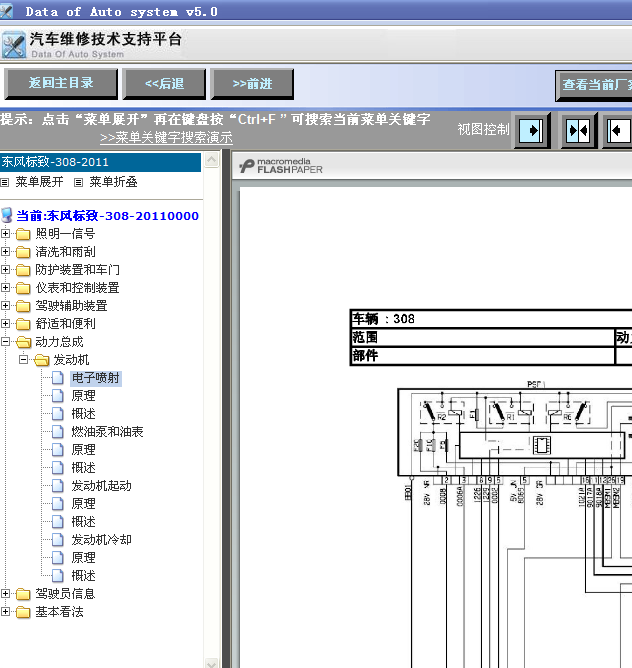Image resolution: width=632 pixels, height=668 pixels.
Task: Select 当前:东风标致-308-20110000 root node
Action: (x=107, y=216)
